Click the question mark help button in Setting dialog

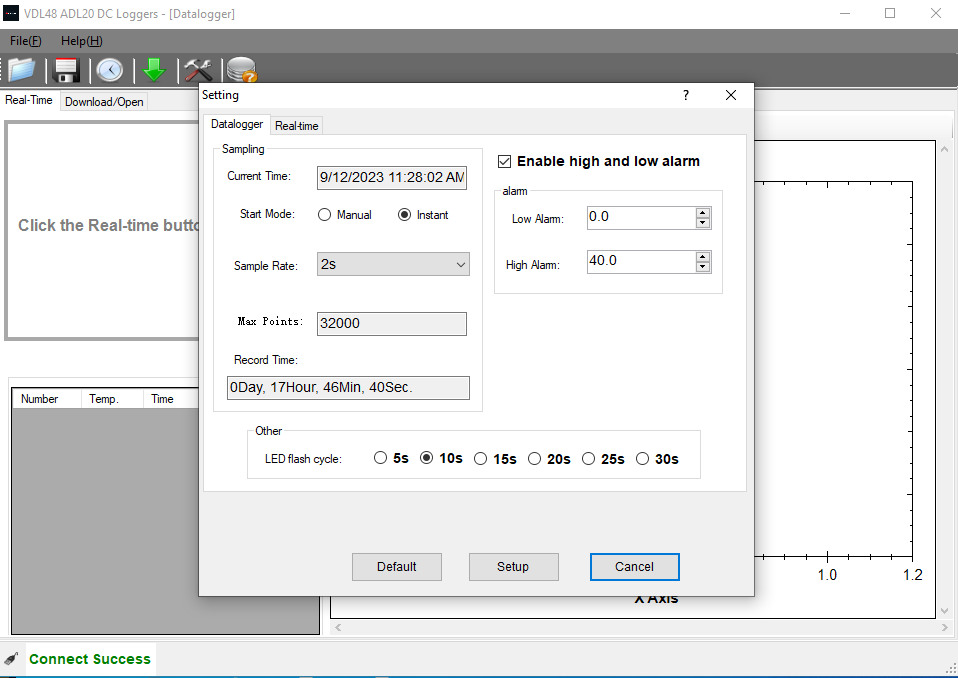(x=686, y=95)
